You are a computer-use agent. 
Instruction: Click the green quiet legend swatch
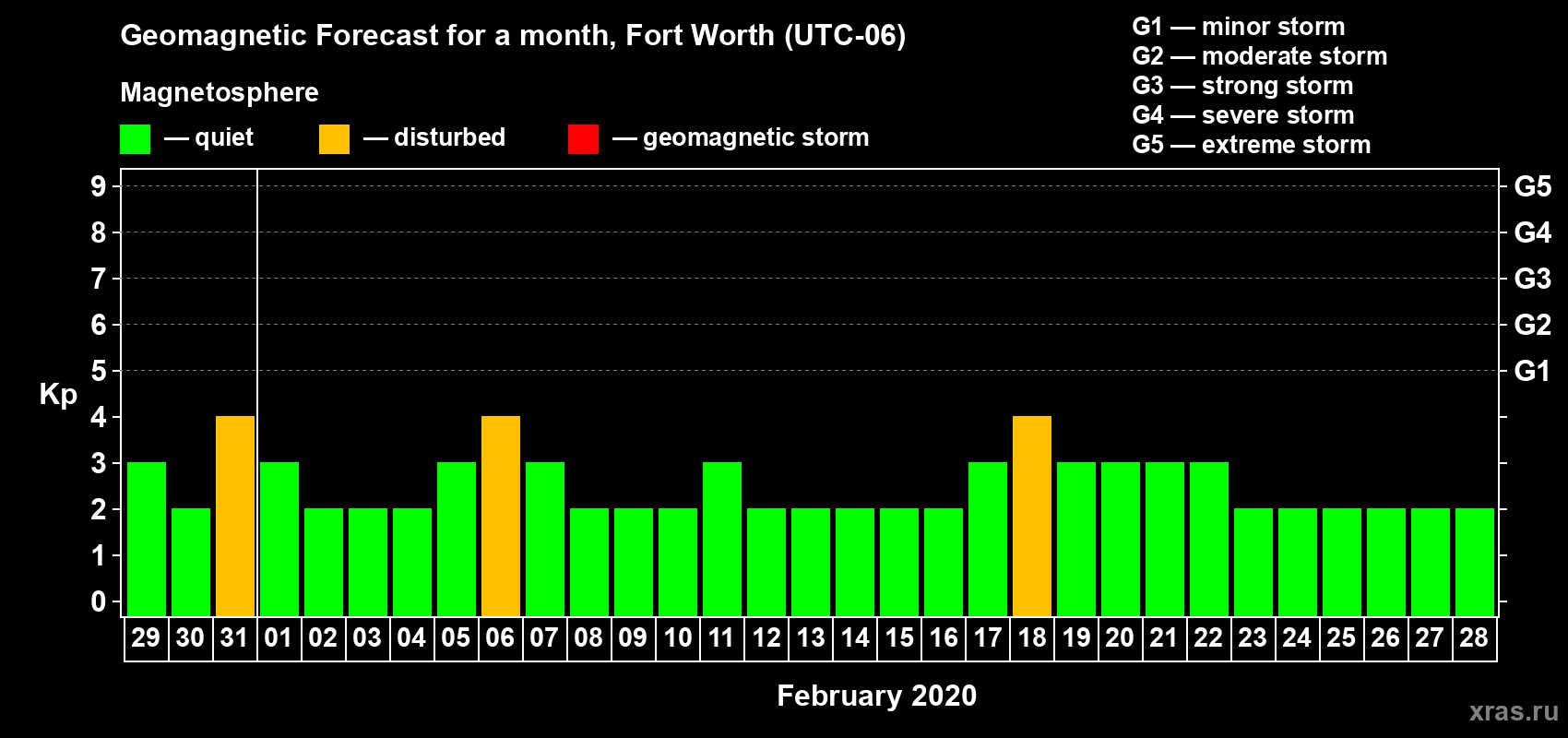click(135, 139)
